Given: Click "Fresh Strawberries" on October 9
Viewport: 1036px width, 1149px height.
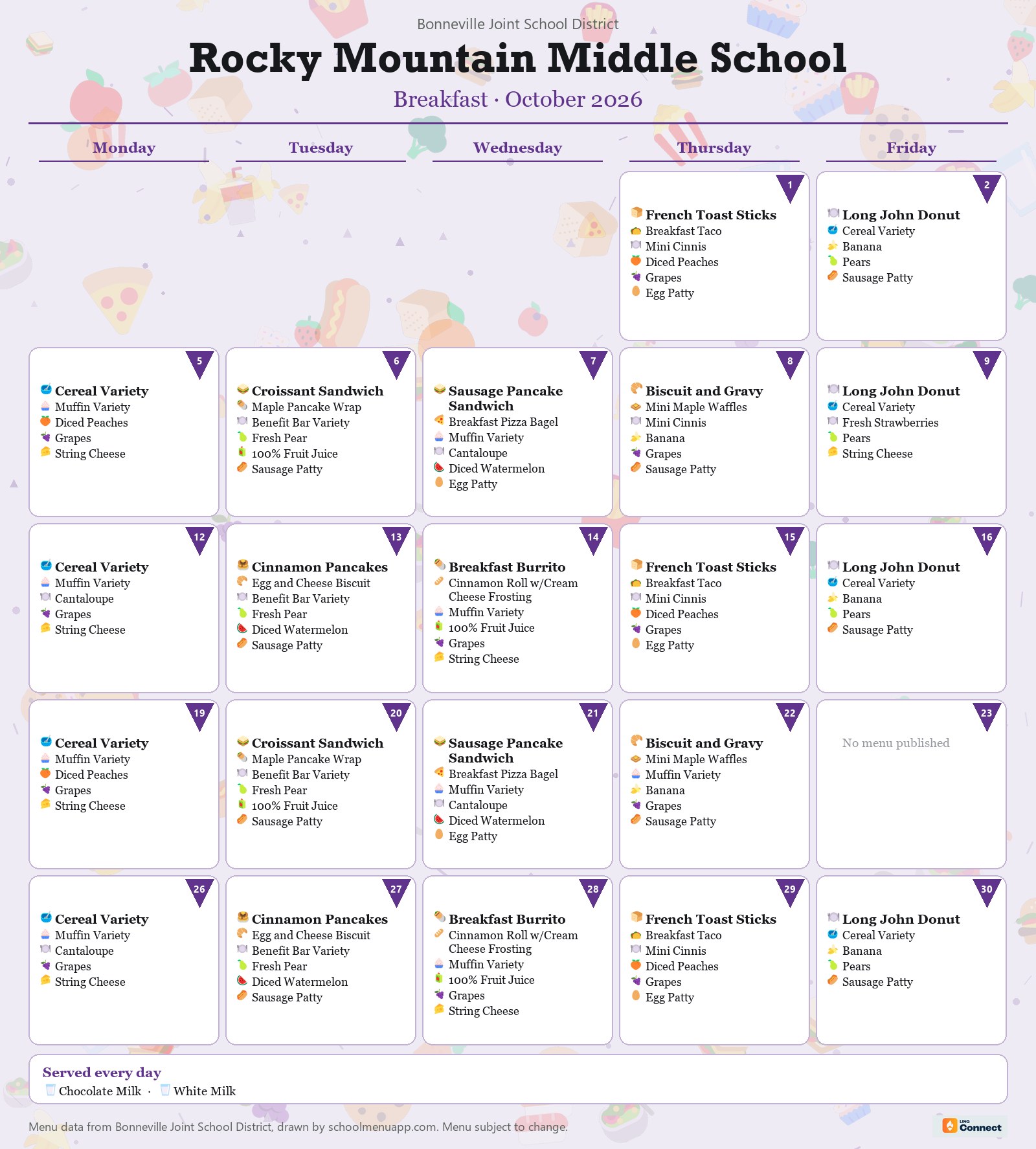Looking at the screenshot, I should point(890,422).
